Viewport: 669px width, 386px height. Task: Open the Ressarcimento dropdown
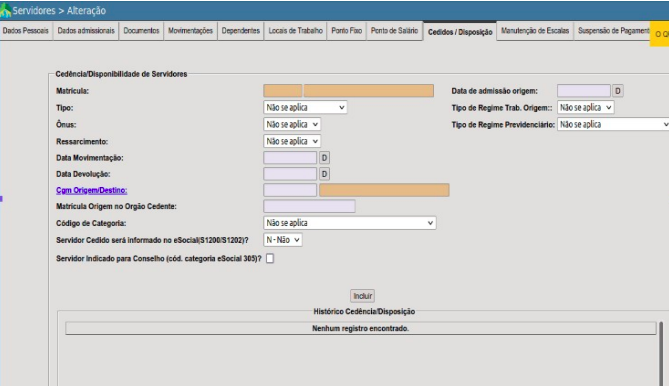pos(292,141)
